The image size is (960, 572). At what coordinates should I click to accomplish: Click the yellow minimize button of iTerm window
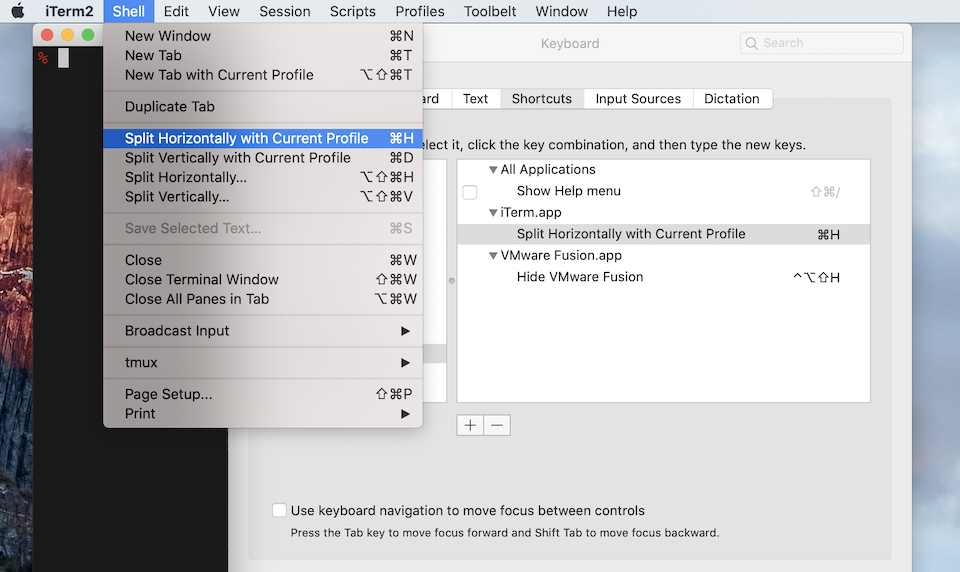pyautogui.click(x=68, y=35)
